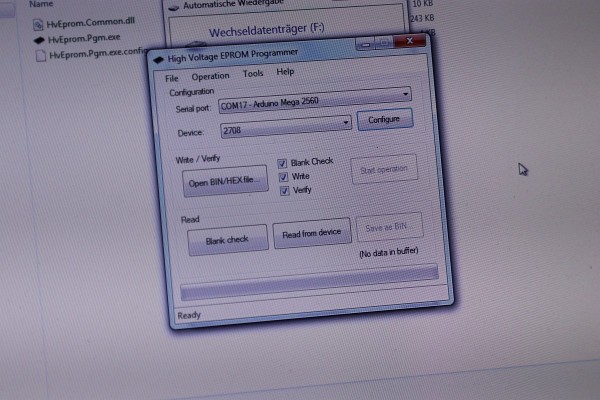Click the AutoPlay window title icon

point(175,6)
